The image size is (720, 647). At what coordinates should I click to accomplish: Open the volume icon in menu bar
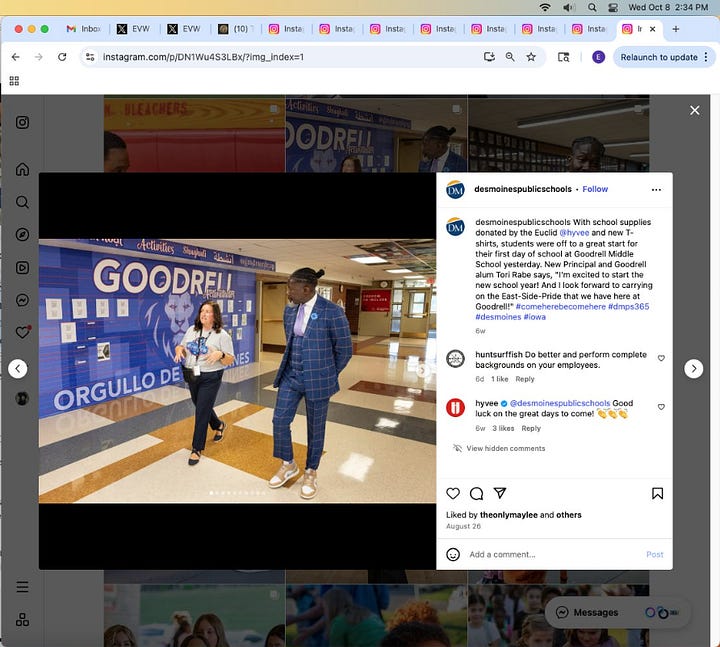568,7
